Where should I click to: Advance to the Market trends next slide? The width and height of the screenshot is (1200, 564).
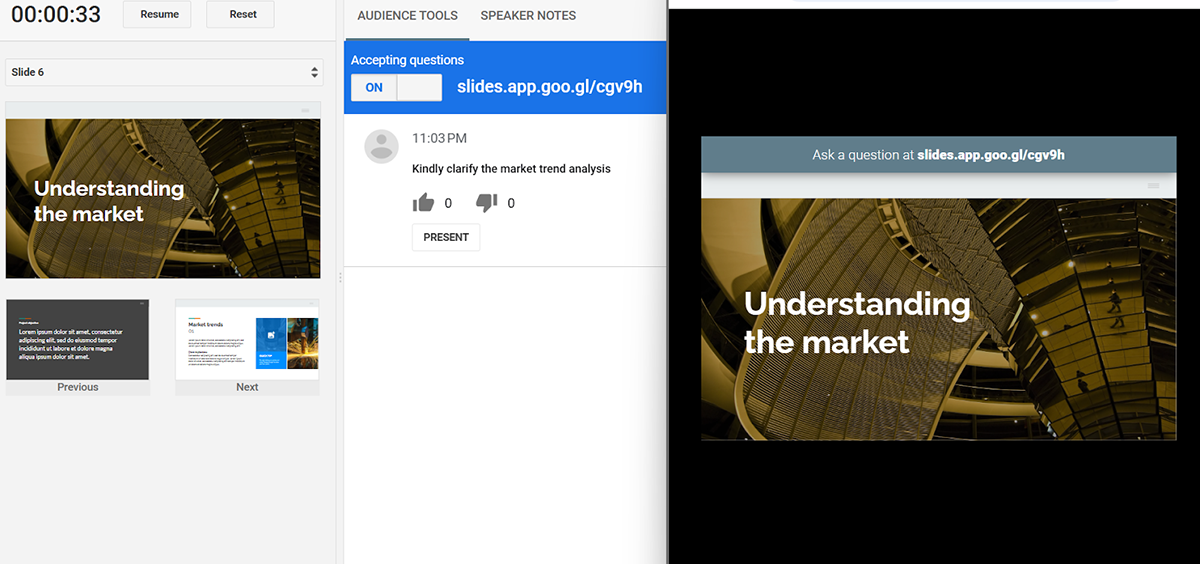pyautogui.click(x=247, y=340)
